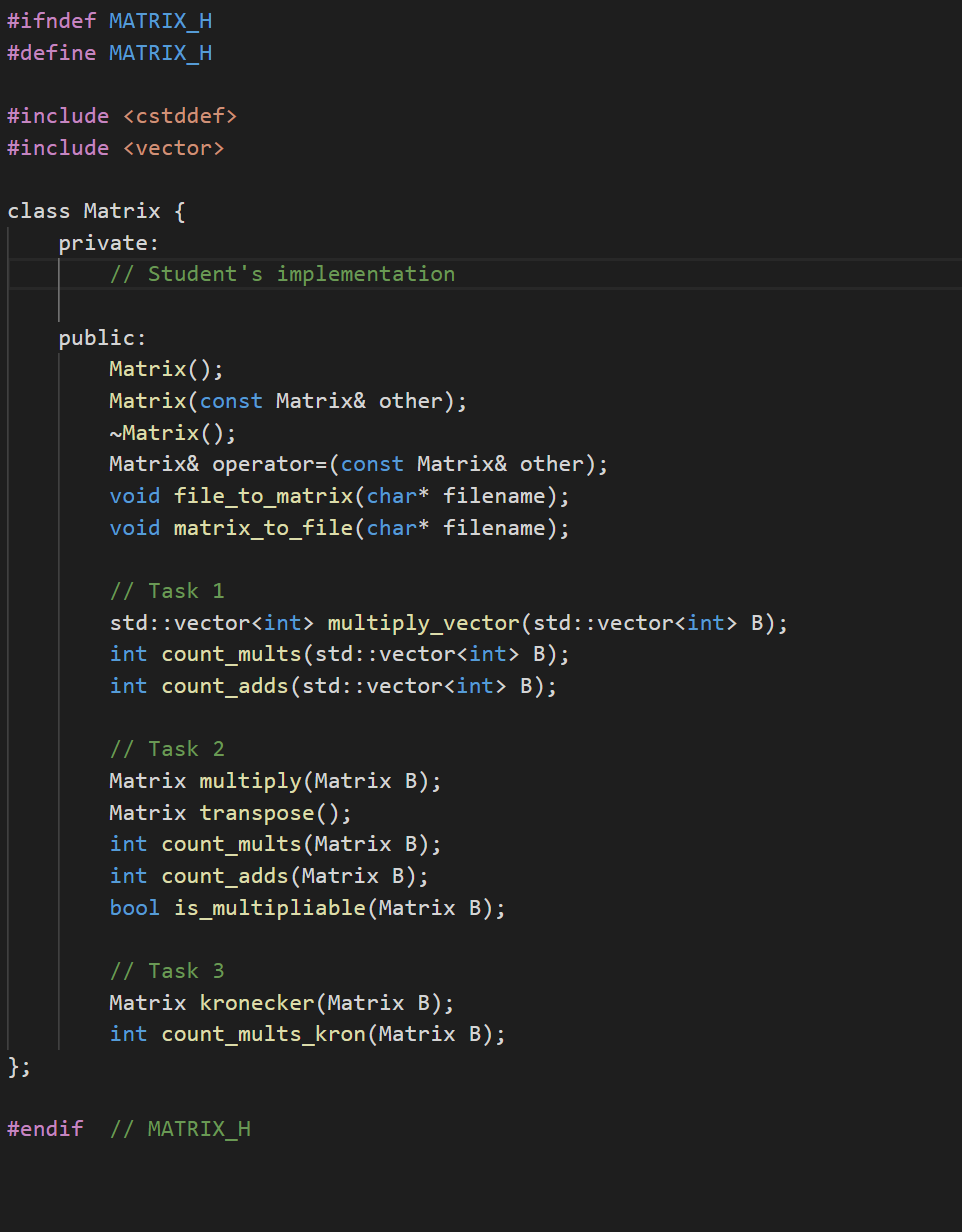Click the 'file_to_matrix' function name
962x1232 pixels.
(x=263, y=496)
